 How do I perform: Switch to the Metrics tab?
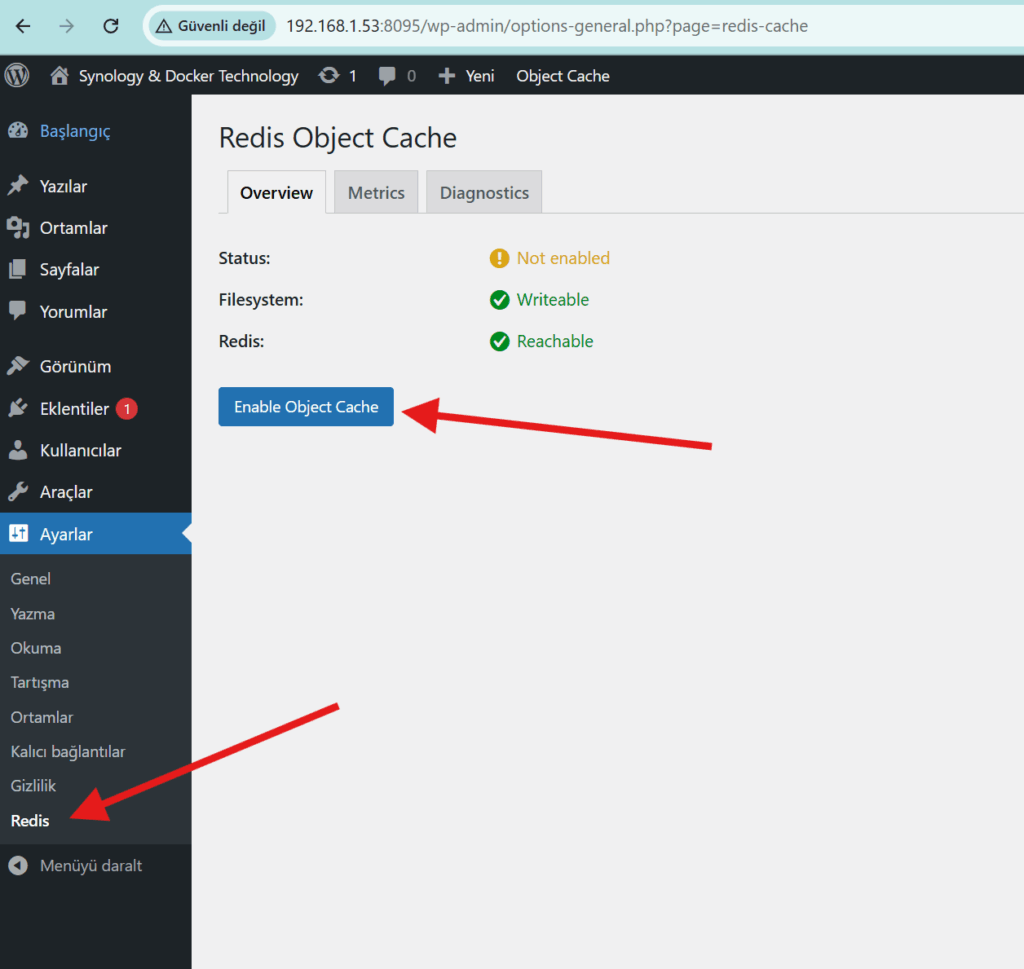tap(376, 193)
